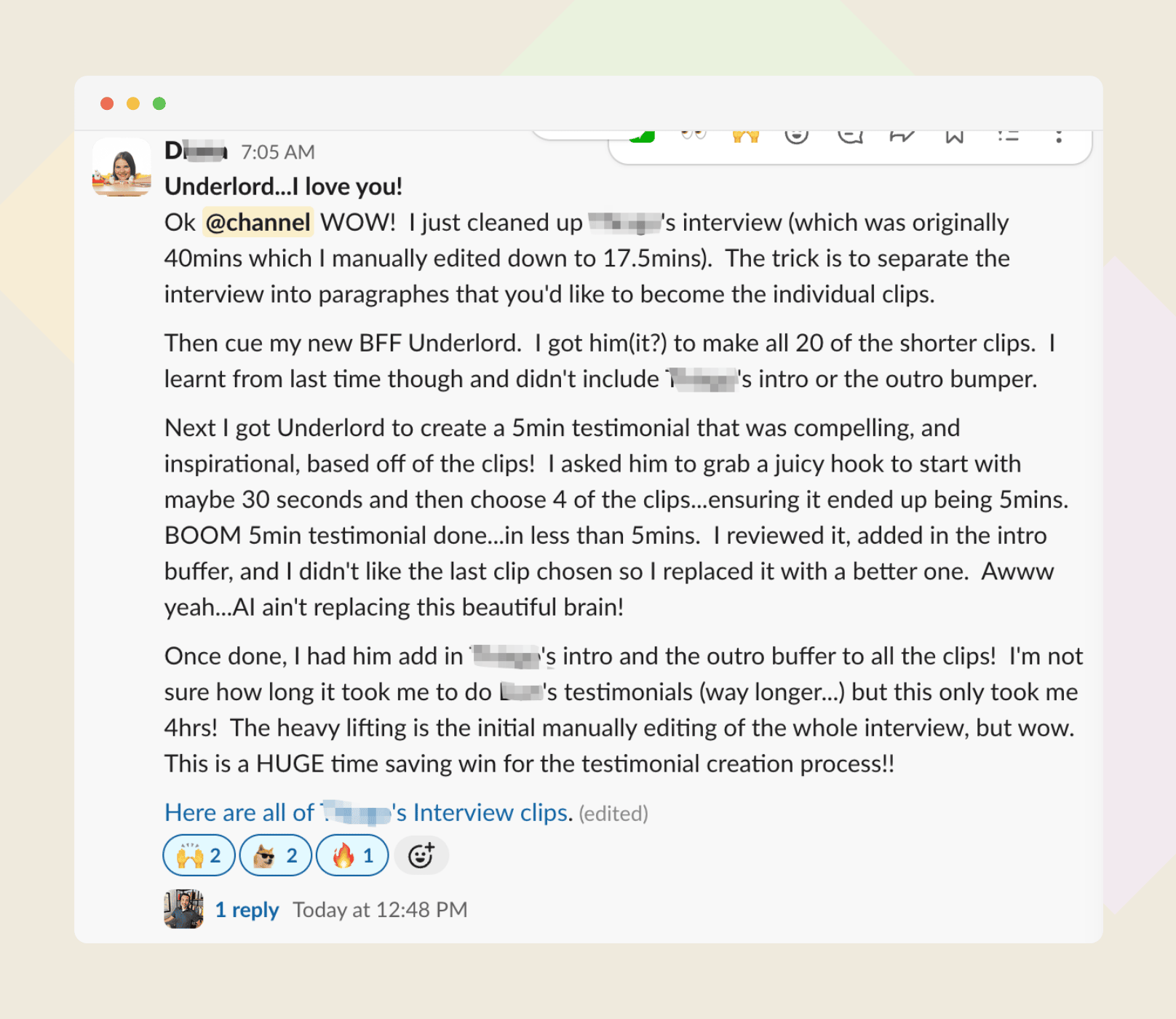This screenshot has width=1176, height=1019.
Task: Toggle the raised hands reaction with count 2
Action: (199, 855)
